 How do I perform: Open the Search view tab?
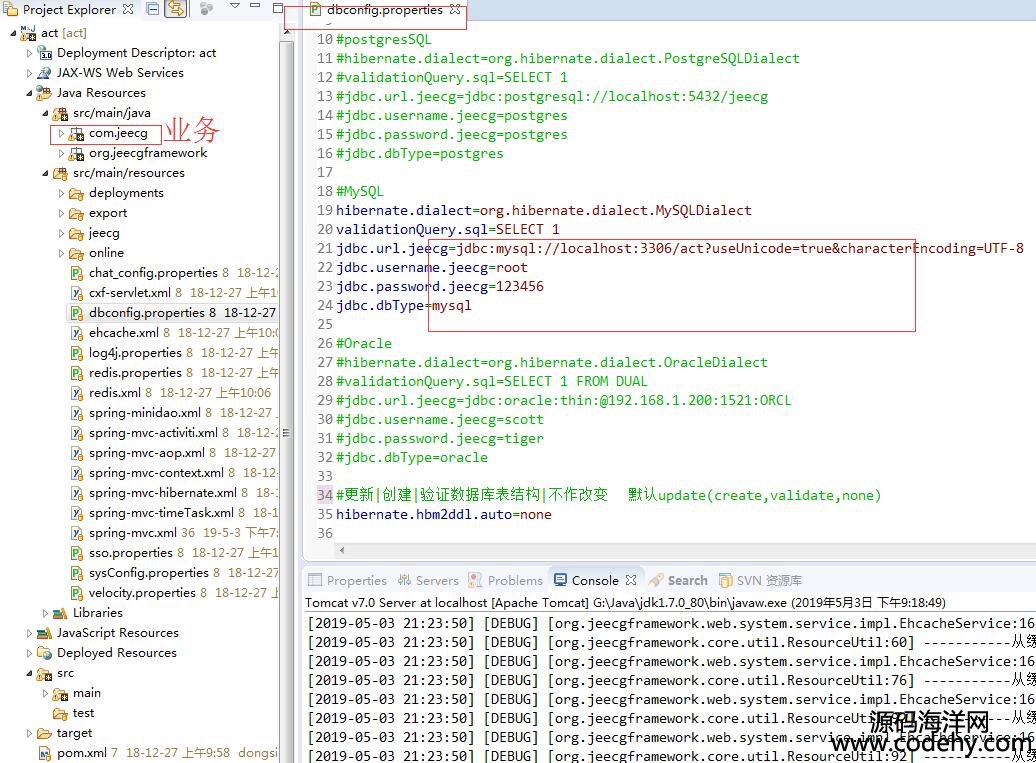tap(679, 581)
